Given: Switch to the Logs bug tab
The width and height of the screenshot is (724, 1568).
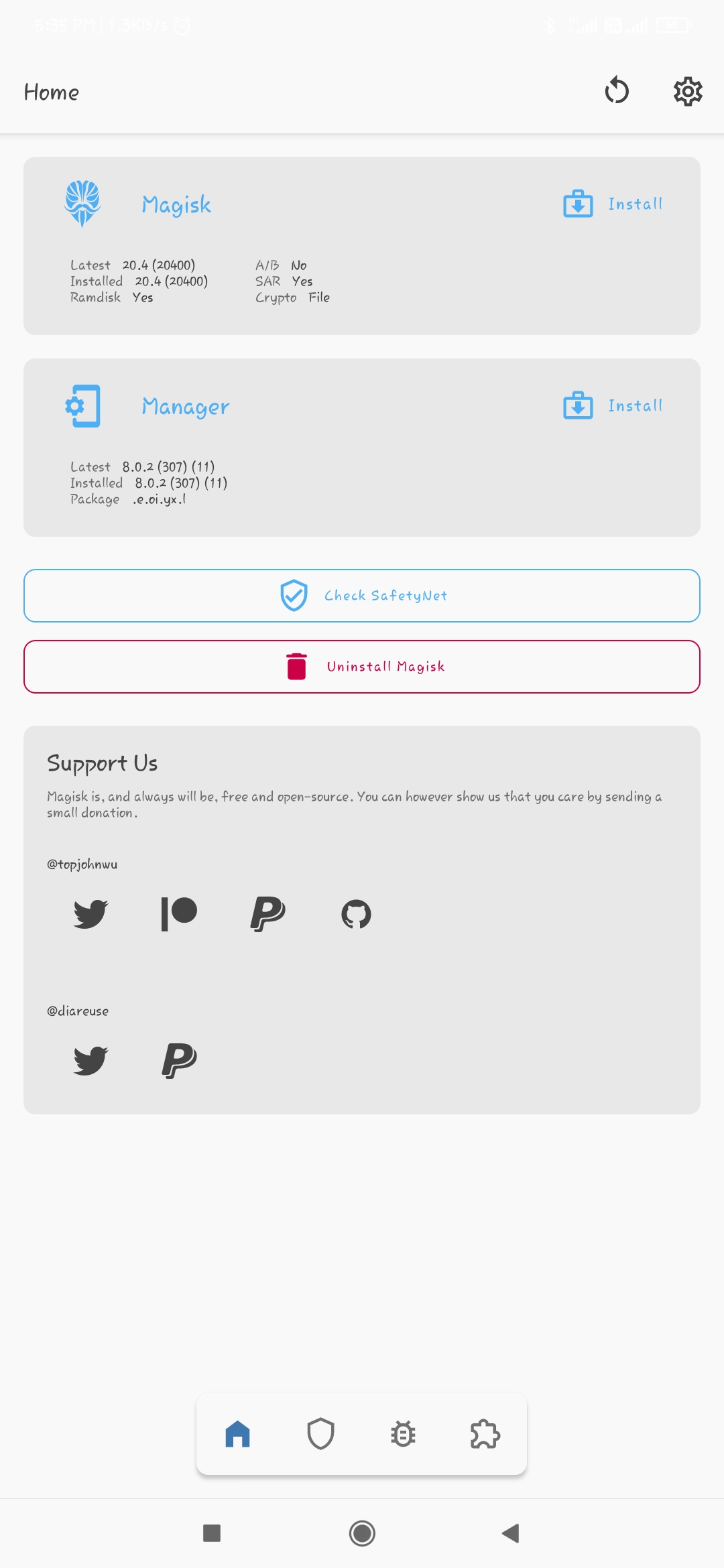Looking at the screenshot, I should 403,1434.
